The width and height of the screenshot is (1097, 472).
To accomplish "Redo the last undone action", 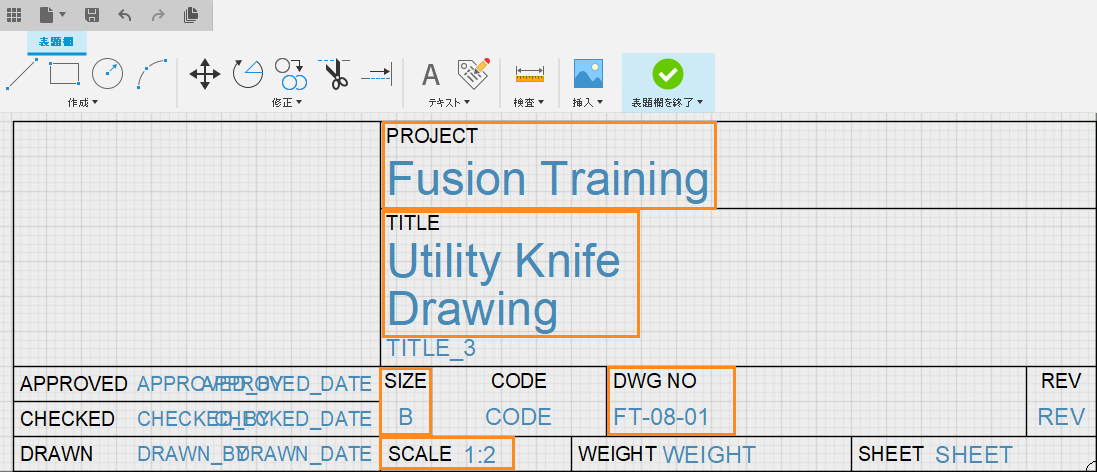I will click(158, 14).
